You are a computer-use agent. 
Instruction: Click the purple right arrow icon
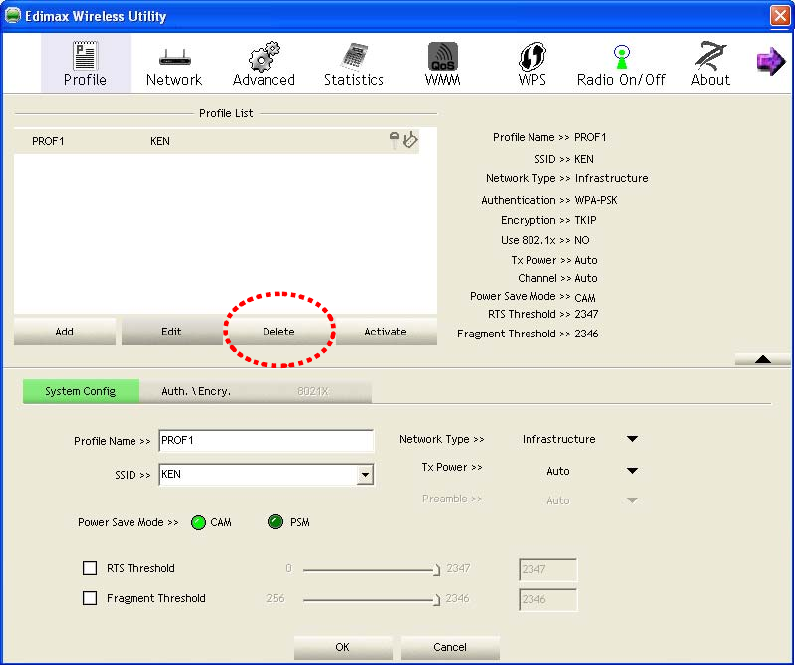[x=771, y=62]
